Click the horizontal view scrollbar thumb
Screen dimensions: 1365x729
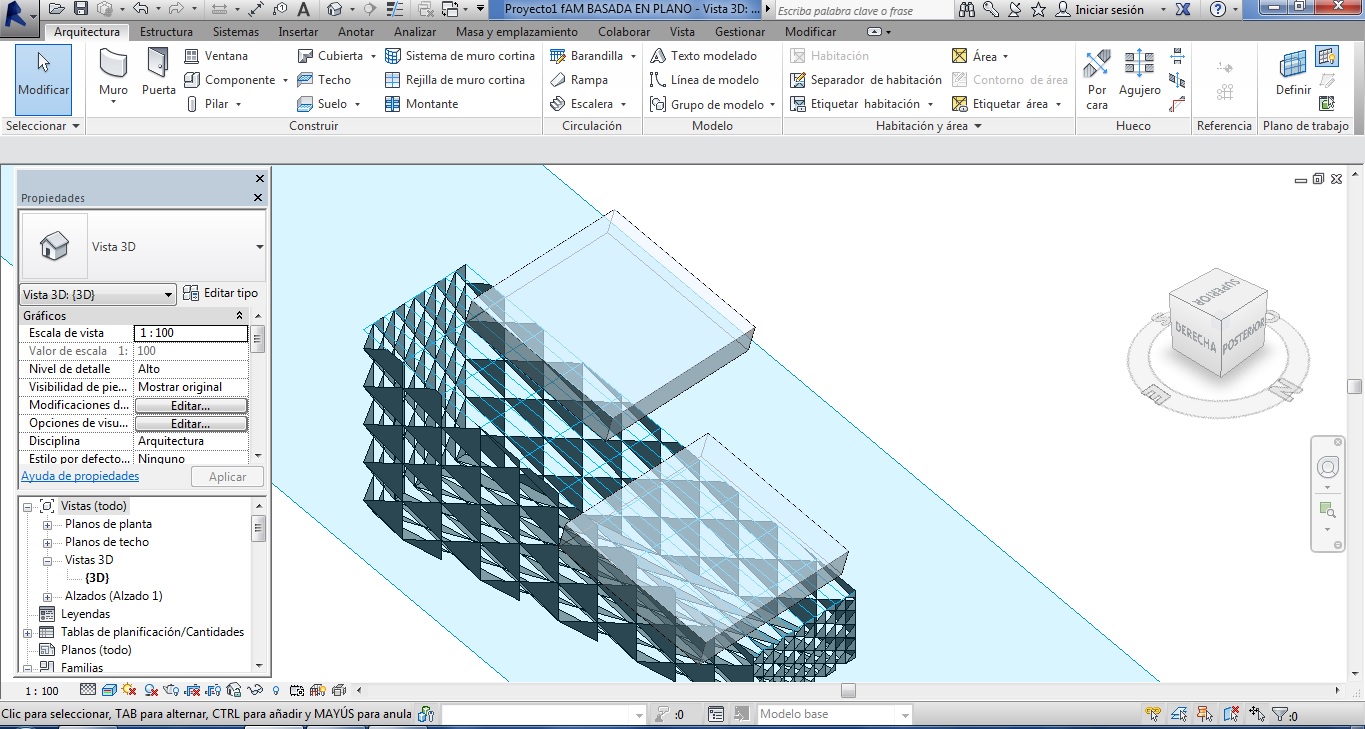point(848,690)
